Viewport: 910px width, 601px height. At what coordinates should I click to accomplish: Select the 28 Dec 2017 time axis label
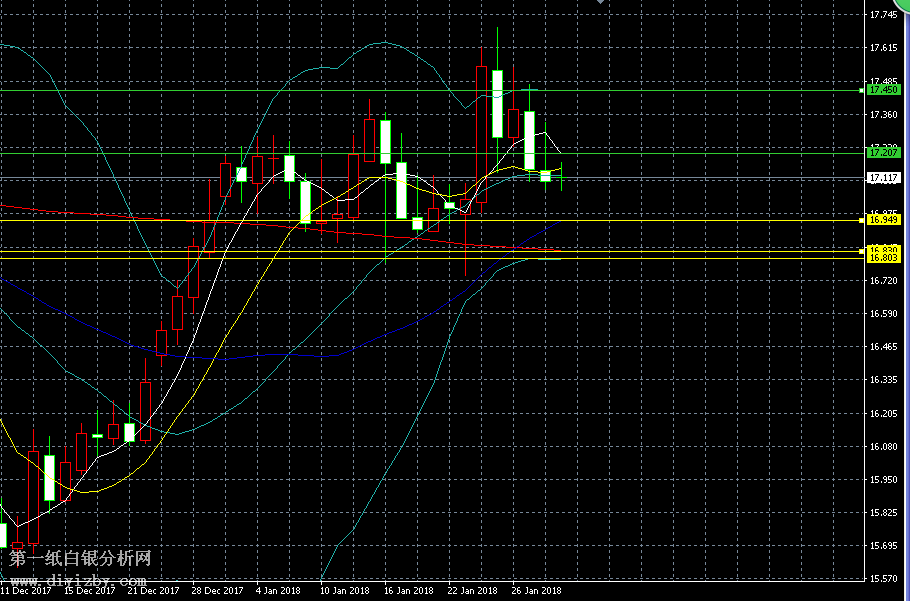click(x=217, y=591)
